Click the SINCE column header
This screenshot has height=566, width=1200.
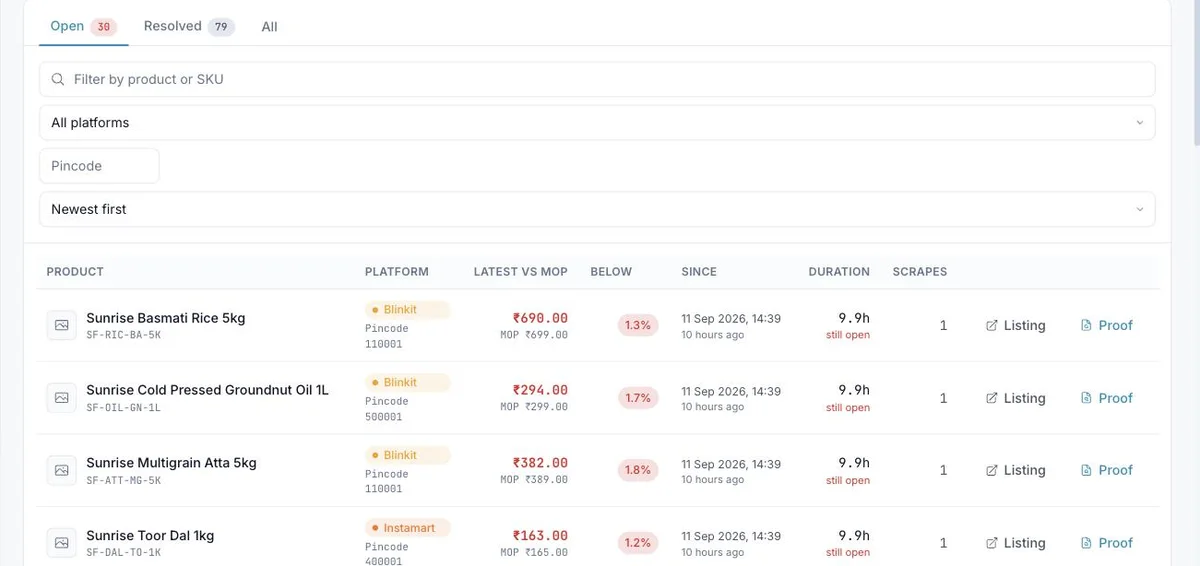coord(699,272)
